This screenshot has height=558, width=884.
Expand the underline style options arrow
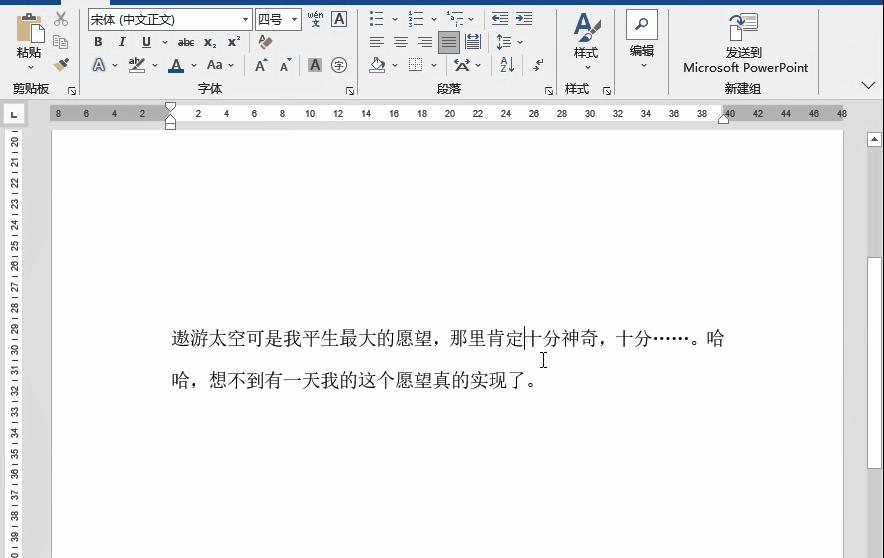165,42
